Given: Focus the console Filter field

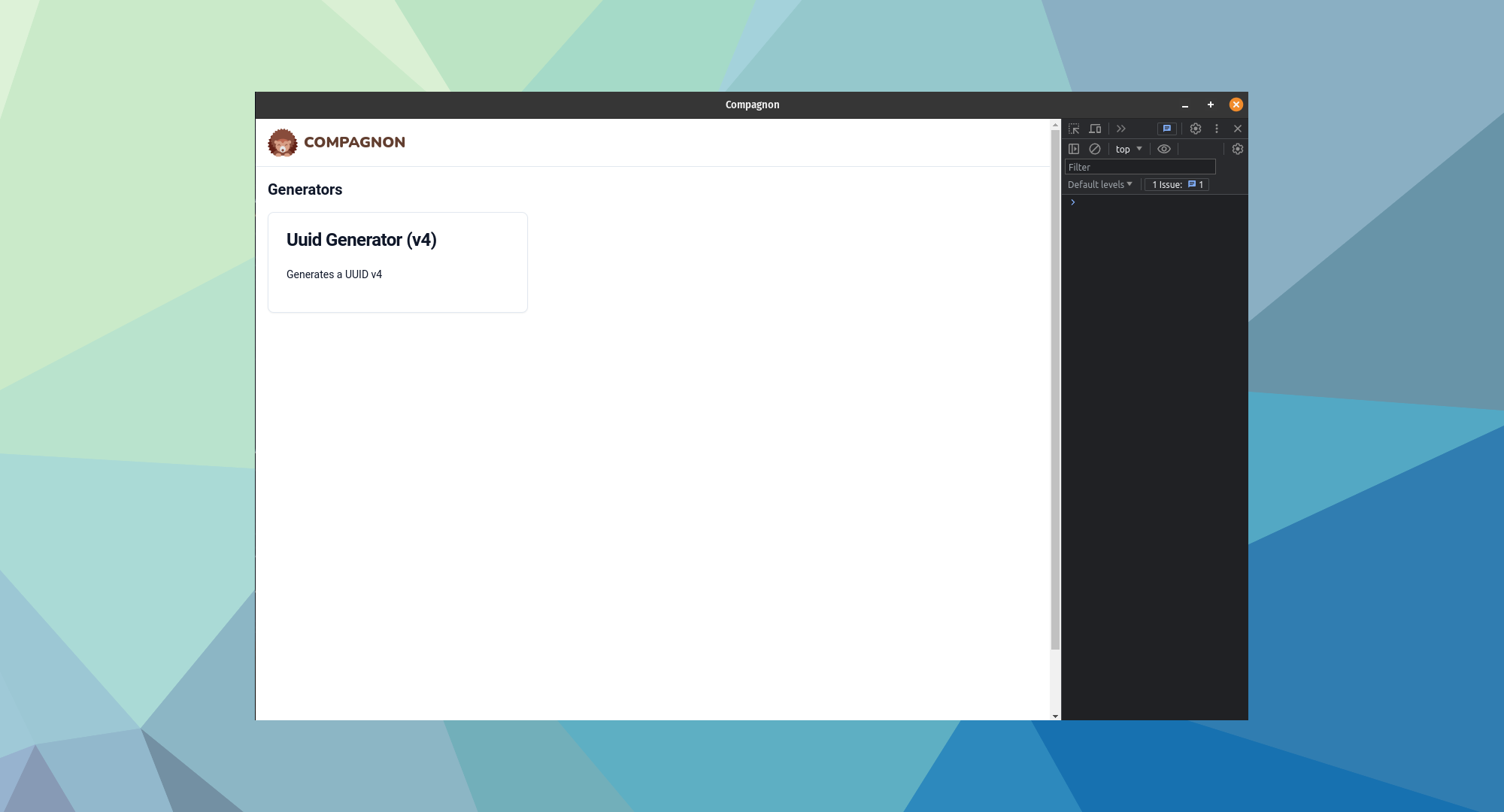Looking at the screenshot, I should click(1140, 167).
